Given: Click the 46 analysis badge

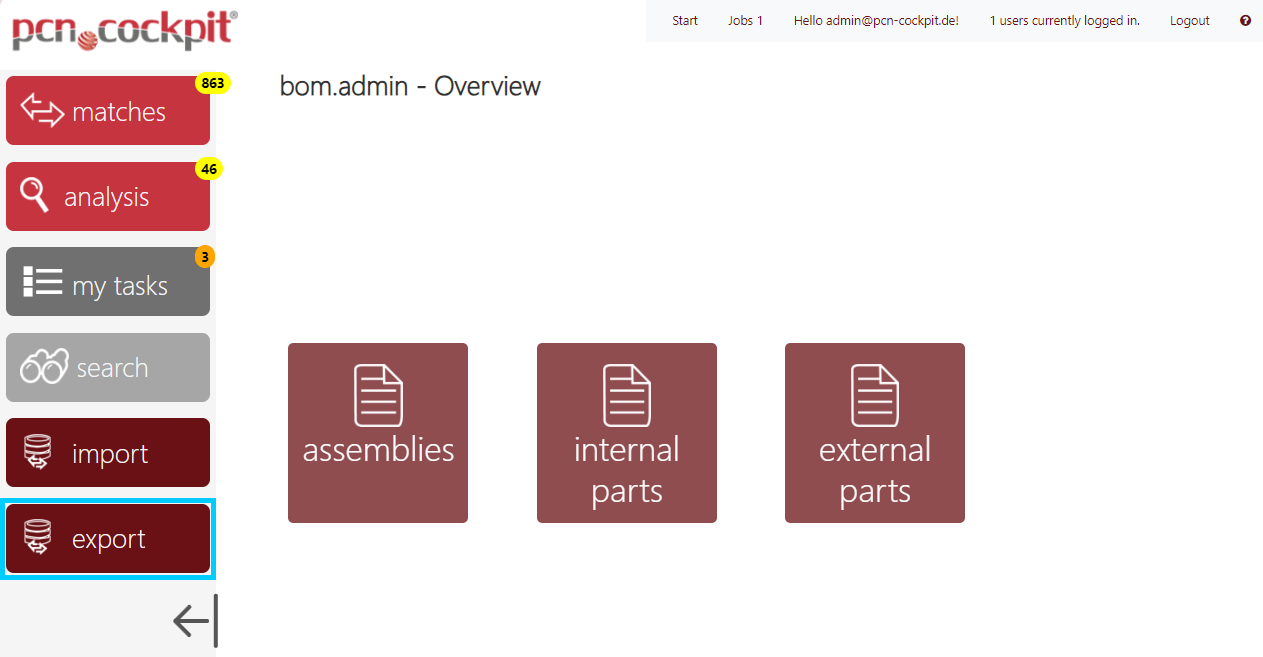Looking at the screenshot, I should [x=208, y=169].
